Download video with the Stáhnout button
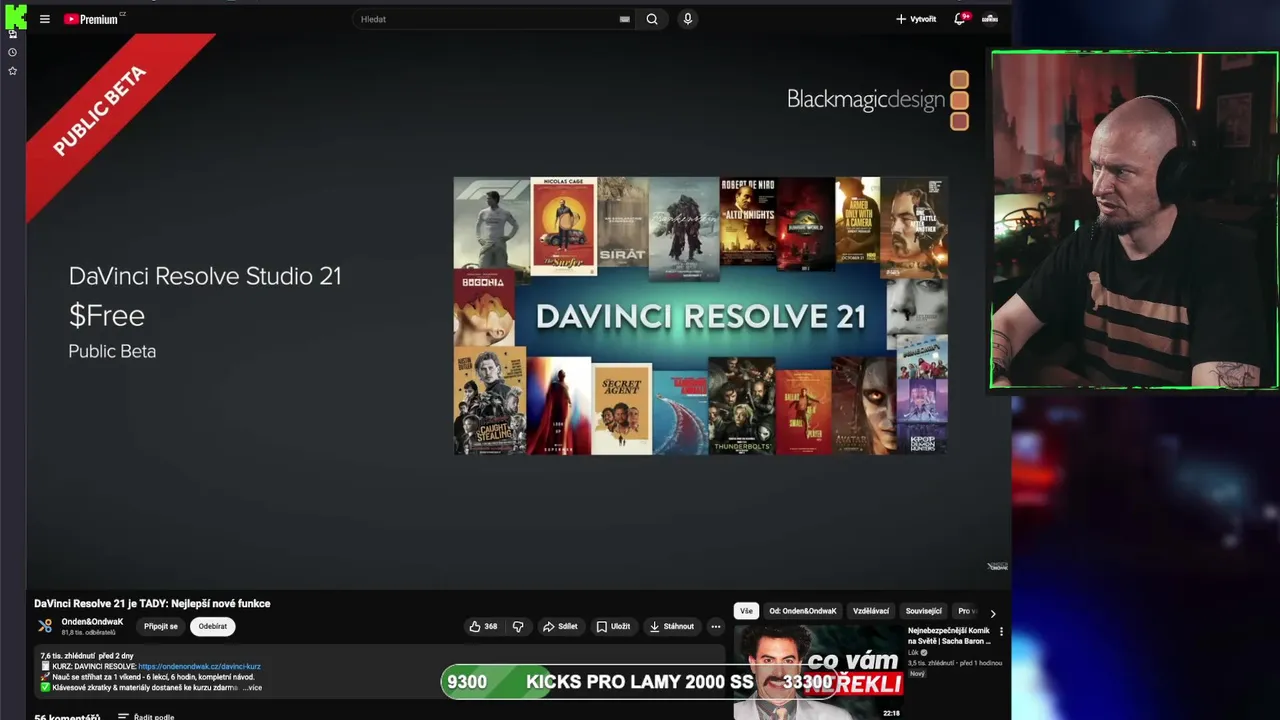The image size is (1280, 720). click(x=671, y=626)
